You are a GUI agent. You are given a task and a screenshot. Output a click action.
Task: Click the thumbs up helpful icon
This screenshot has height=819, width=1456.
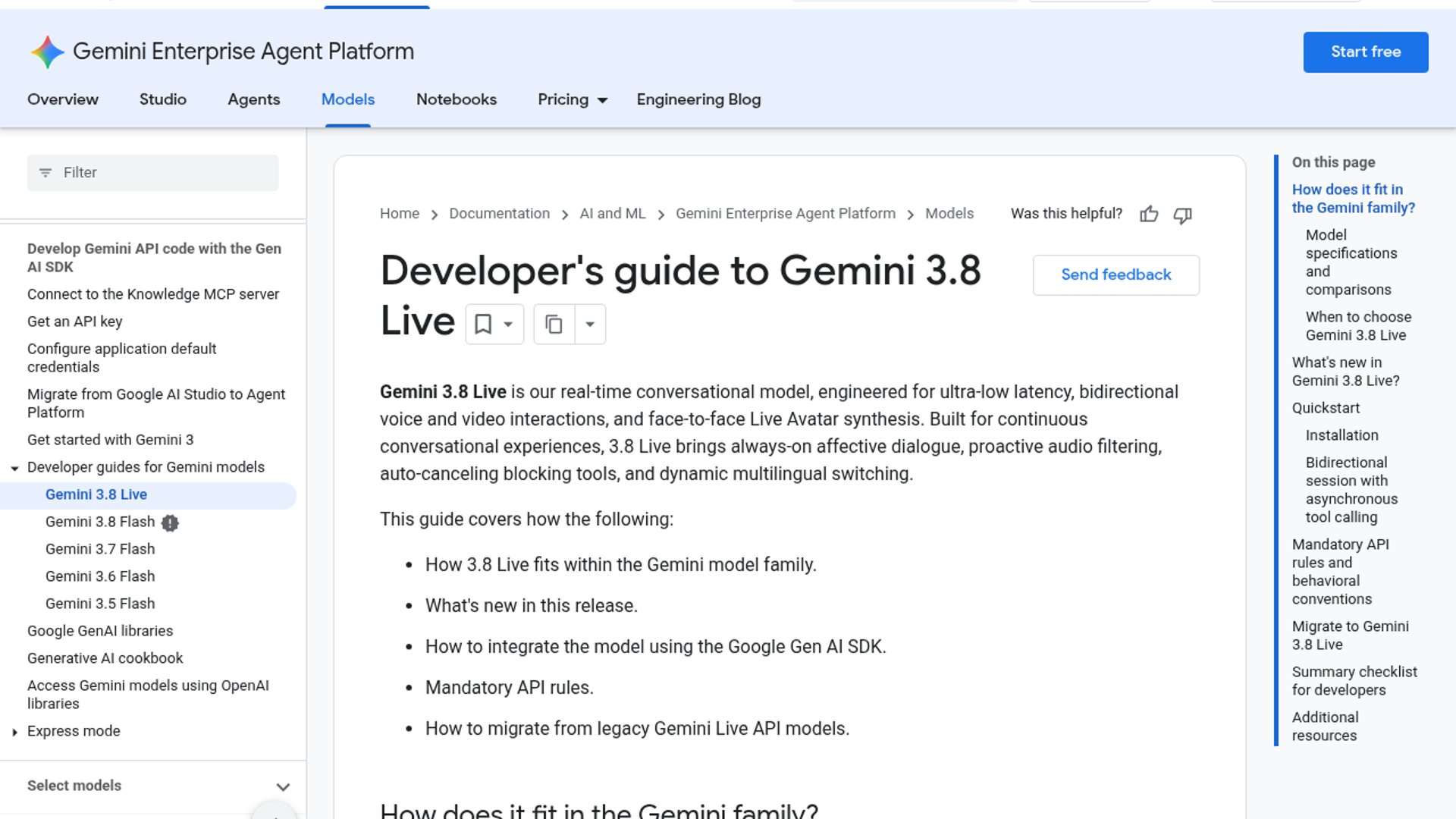[x=1149, y=215]
